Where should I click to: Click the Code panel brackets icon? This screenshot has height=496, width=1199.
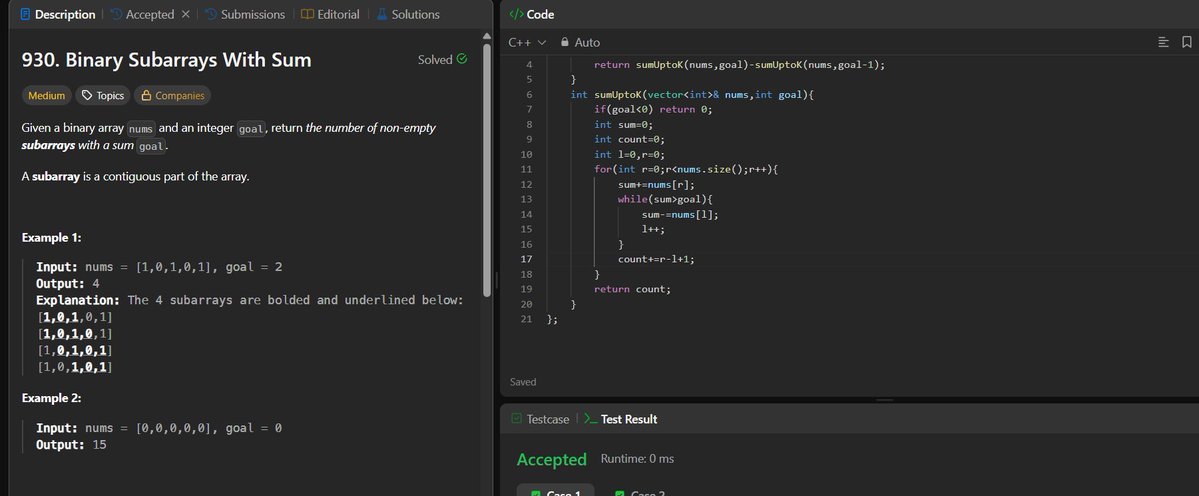[x=516, y=15]
